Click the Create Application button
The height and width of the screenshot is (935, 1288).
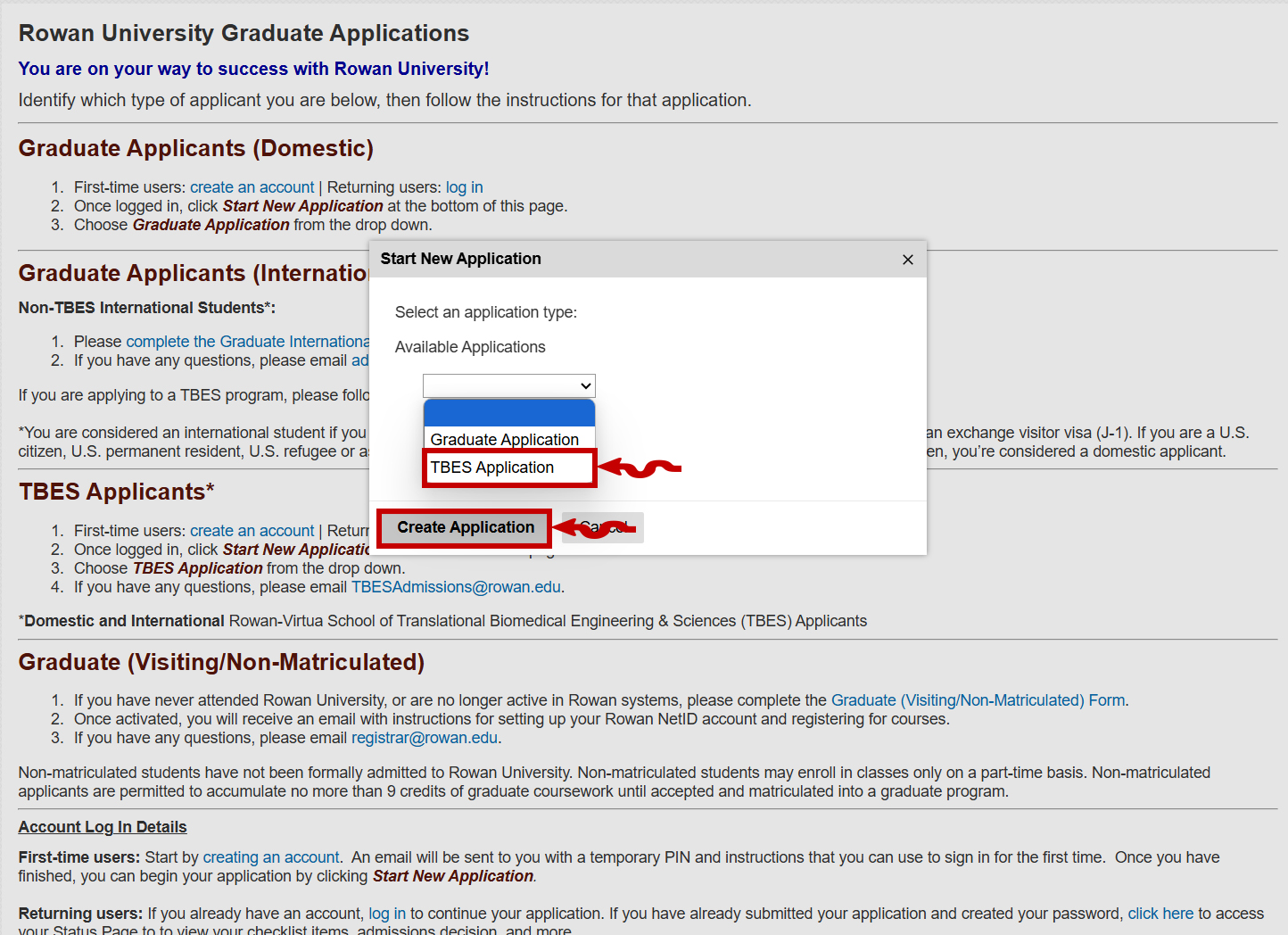pos(466,527)
